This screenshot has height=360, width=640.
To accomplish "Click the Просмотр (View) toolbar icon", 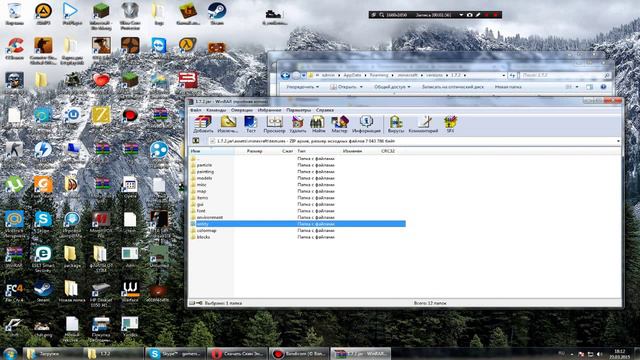I will (x=274, y=124).
